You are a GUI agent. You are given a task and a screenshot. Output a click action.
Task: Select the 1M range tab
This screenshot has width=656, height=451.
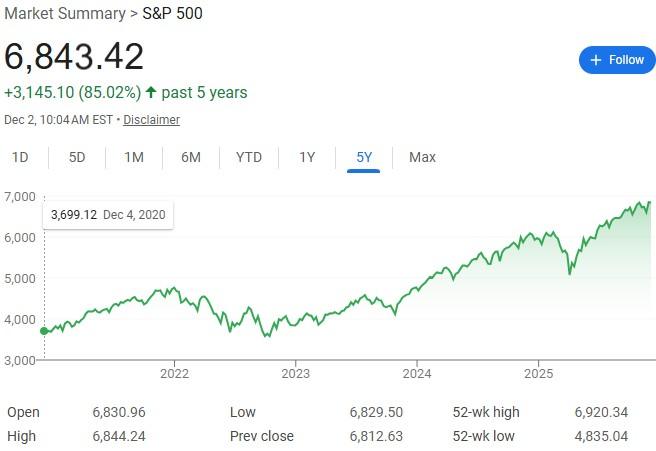(x=134, y=157)
